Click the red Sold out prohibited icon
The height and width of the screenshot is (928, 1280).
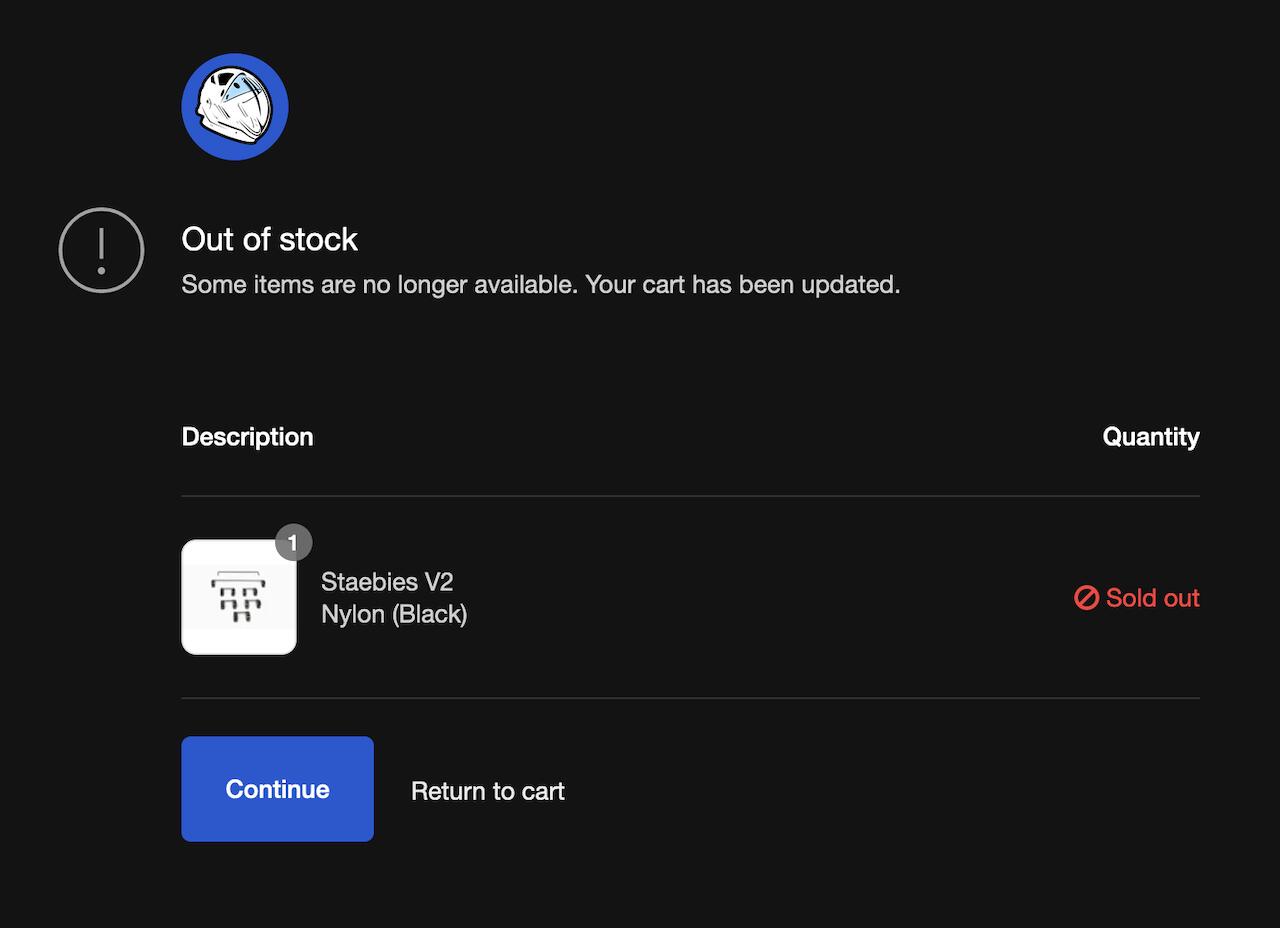[1086, 598]
